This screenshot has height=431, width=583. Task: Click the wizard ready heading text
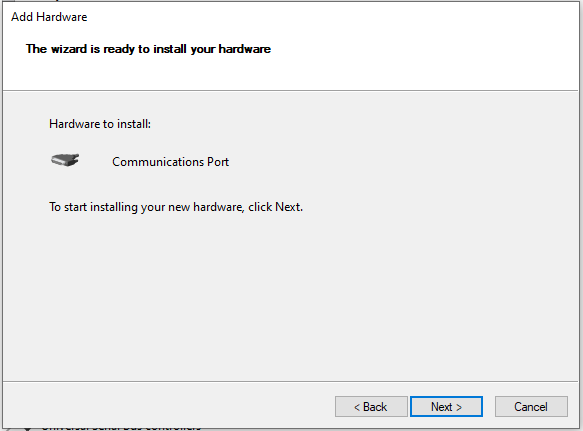pyautogui.click(x=148, y=49)
